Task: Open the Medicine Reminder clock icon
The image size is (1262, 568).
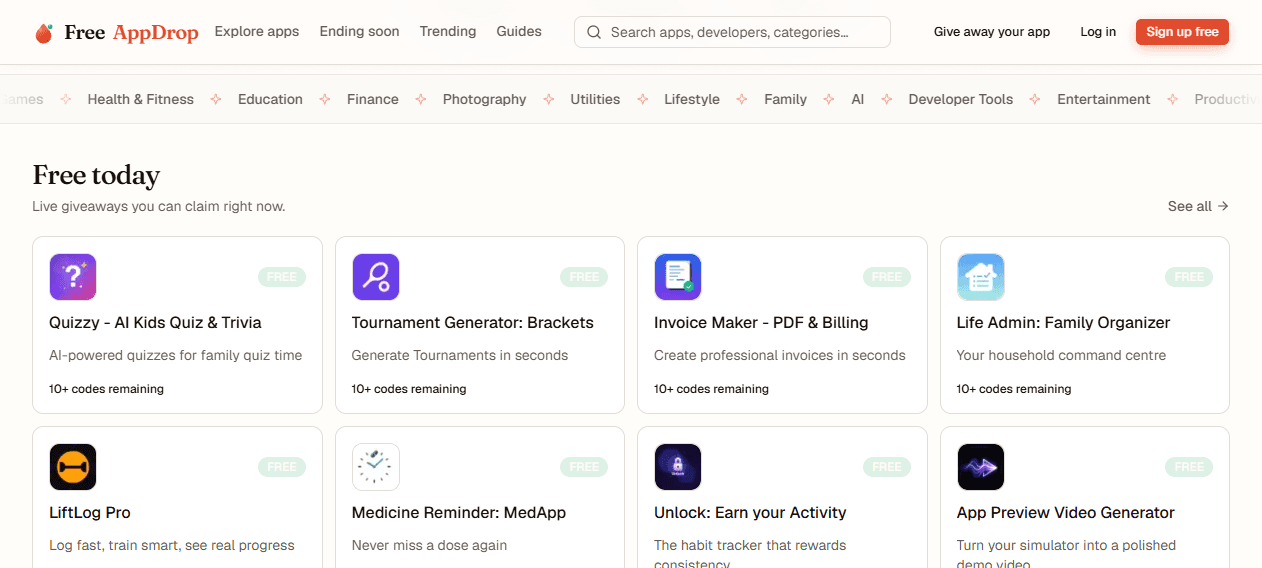Action: [376, 467]
